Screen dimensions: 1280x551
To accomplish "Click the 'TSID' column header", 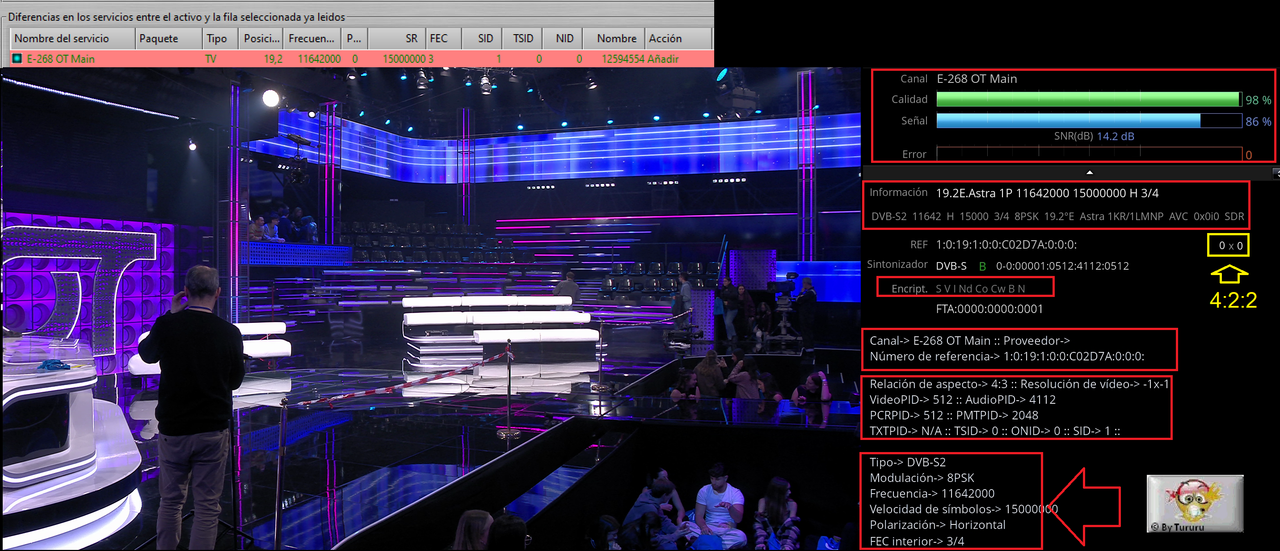I will click(x=522, y=38).
